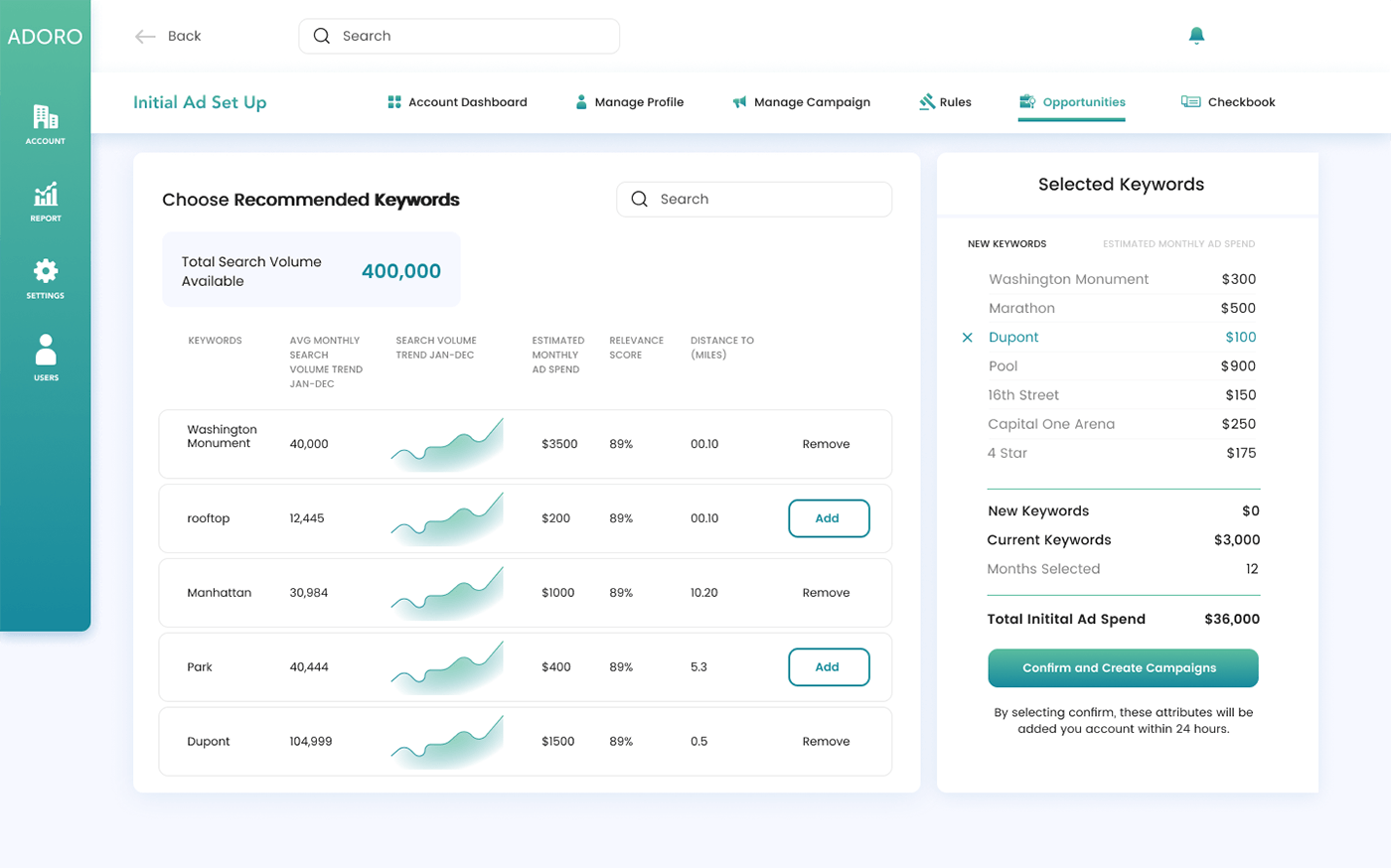Image resolution: width=1391 pixels, height=868 pixels.
Task: Select the Opportunities tab
Action: pos(1072,102)
